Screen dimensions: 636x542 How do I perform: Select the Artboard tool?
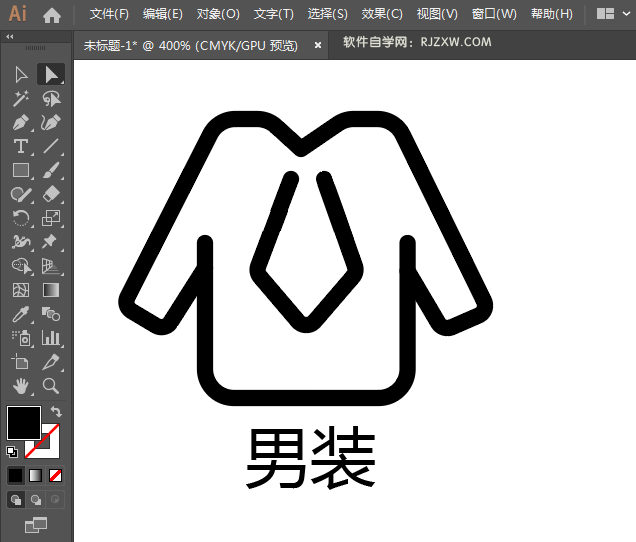(21, 361)
